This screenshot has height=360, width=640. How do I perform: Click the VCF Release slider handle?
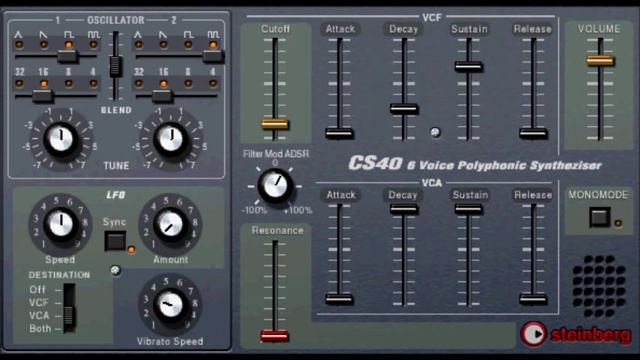533,133
